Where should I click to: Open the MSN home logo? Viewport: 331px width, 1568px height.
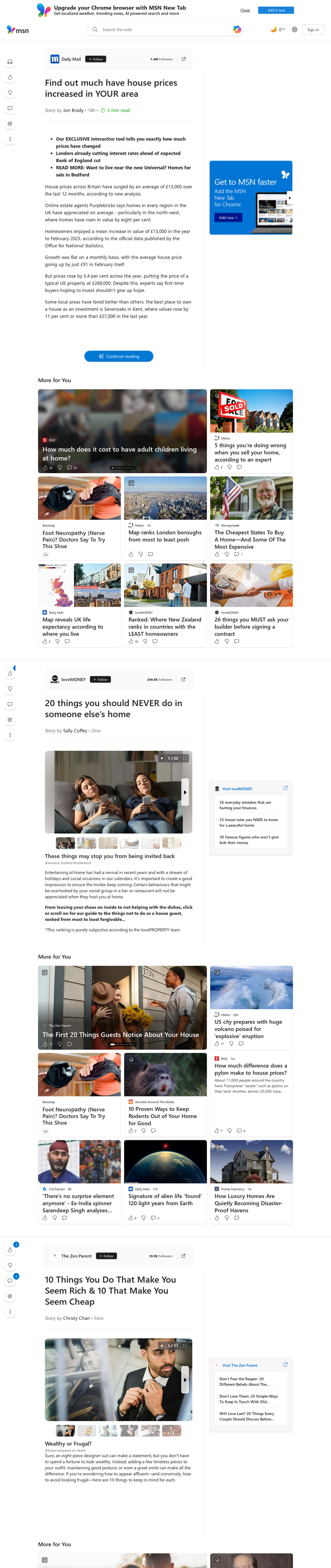point(18,30)
